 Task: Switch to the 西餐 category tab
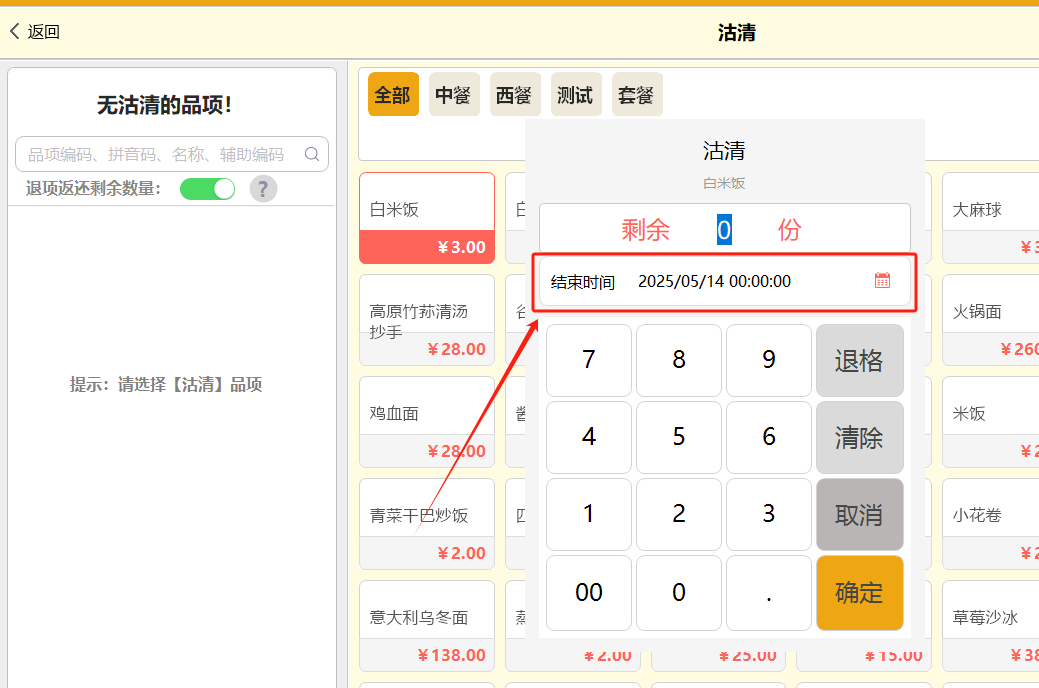click(x=515, y=94)
